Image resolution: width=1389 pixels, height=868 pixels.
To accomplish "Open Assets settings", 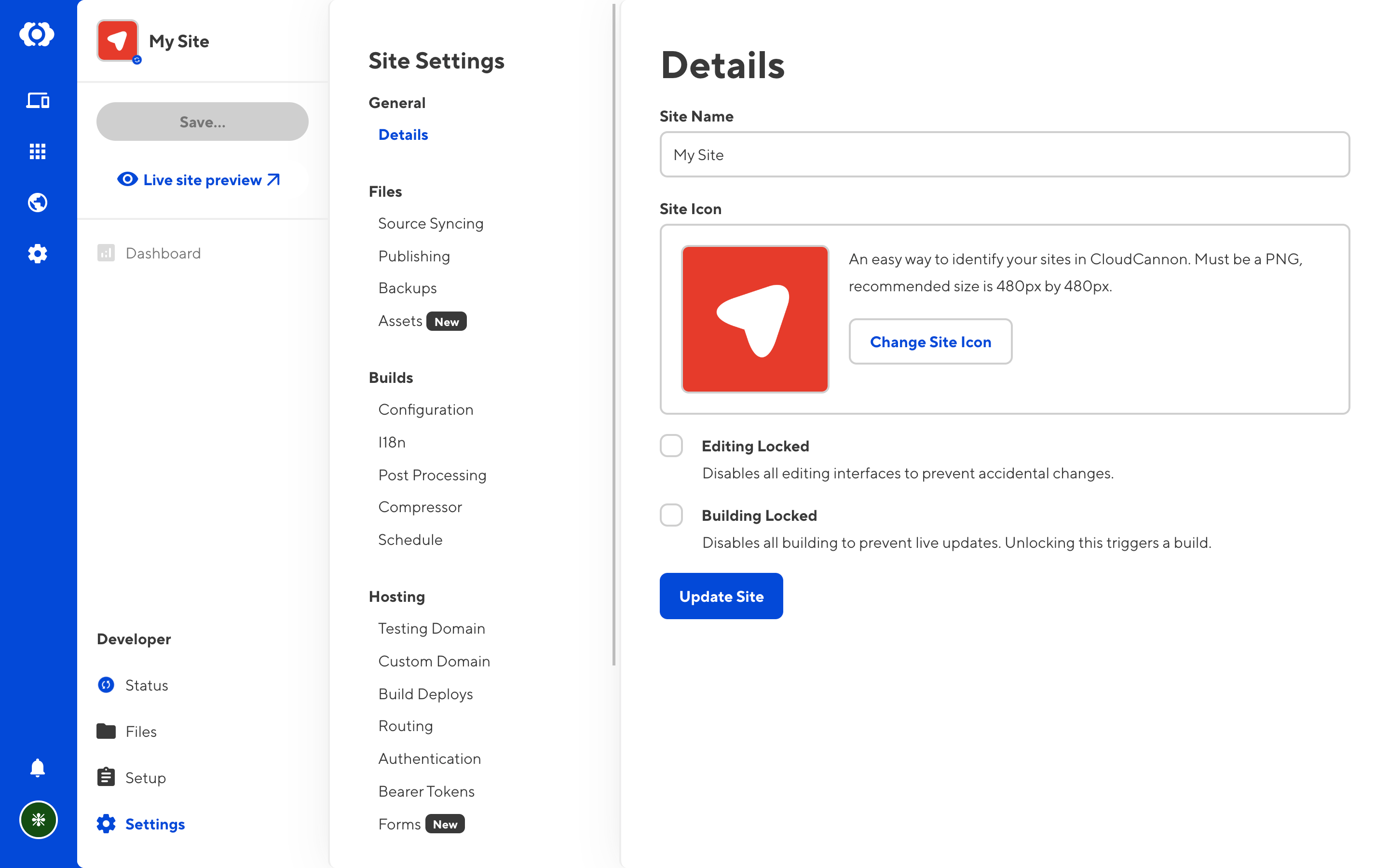I will pos(400,321).
